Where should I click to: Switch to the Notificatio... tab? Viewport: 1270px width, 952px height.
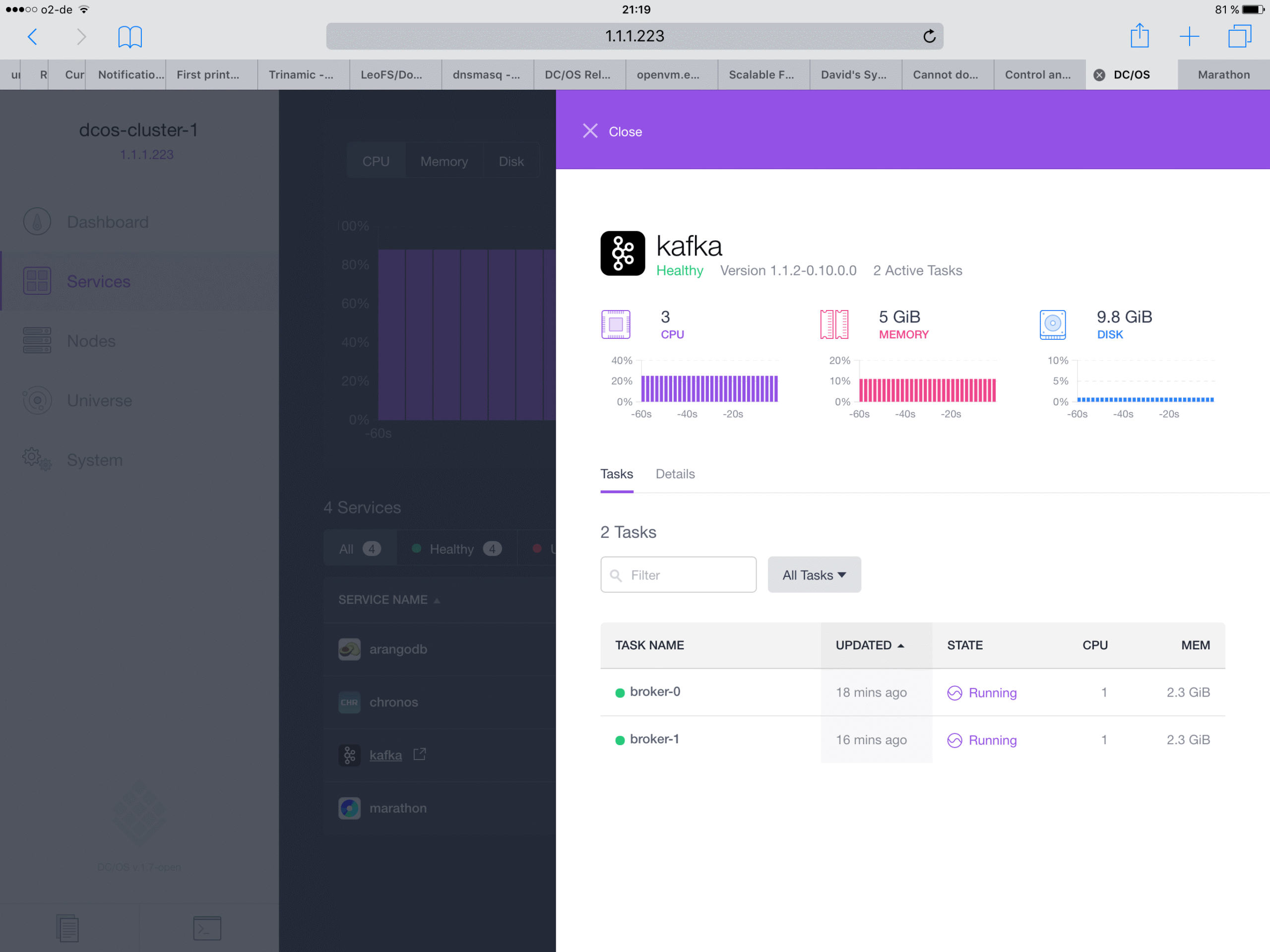pos(125,74)
